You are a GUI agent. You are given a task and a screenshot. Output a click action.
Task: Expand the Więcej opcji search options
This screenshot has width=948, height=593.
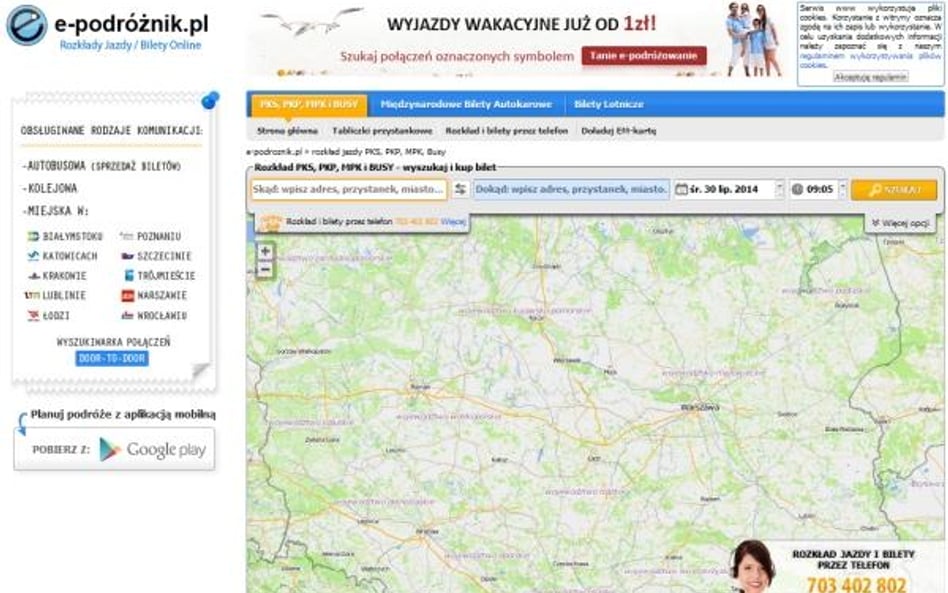coord(904,220)
